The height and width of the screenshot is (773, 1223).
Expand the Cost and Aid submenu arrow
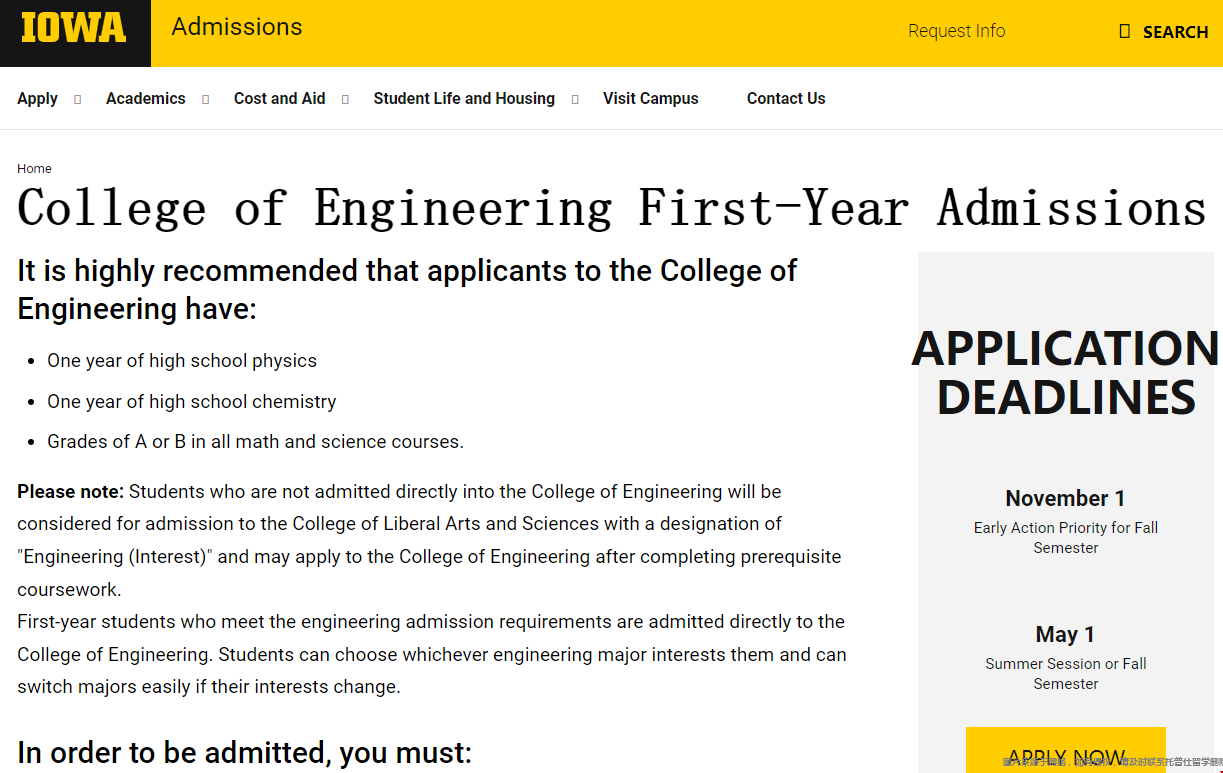345,99
